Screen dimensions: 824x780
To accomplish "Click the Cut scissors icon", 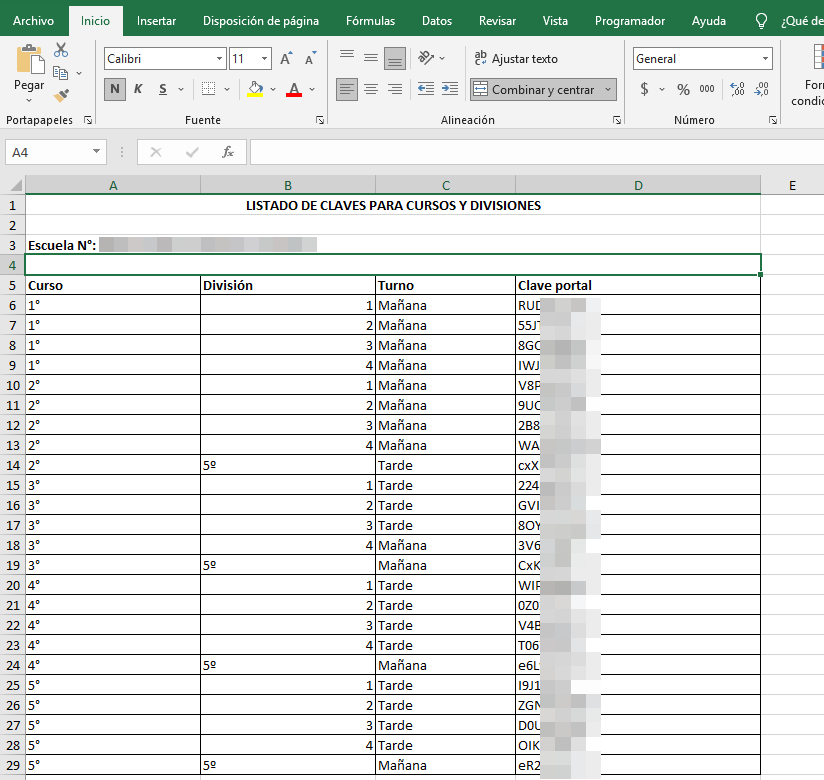I will click(x=61, y=50).
